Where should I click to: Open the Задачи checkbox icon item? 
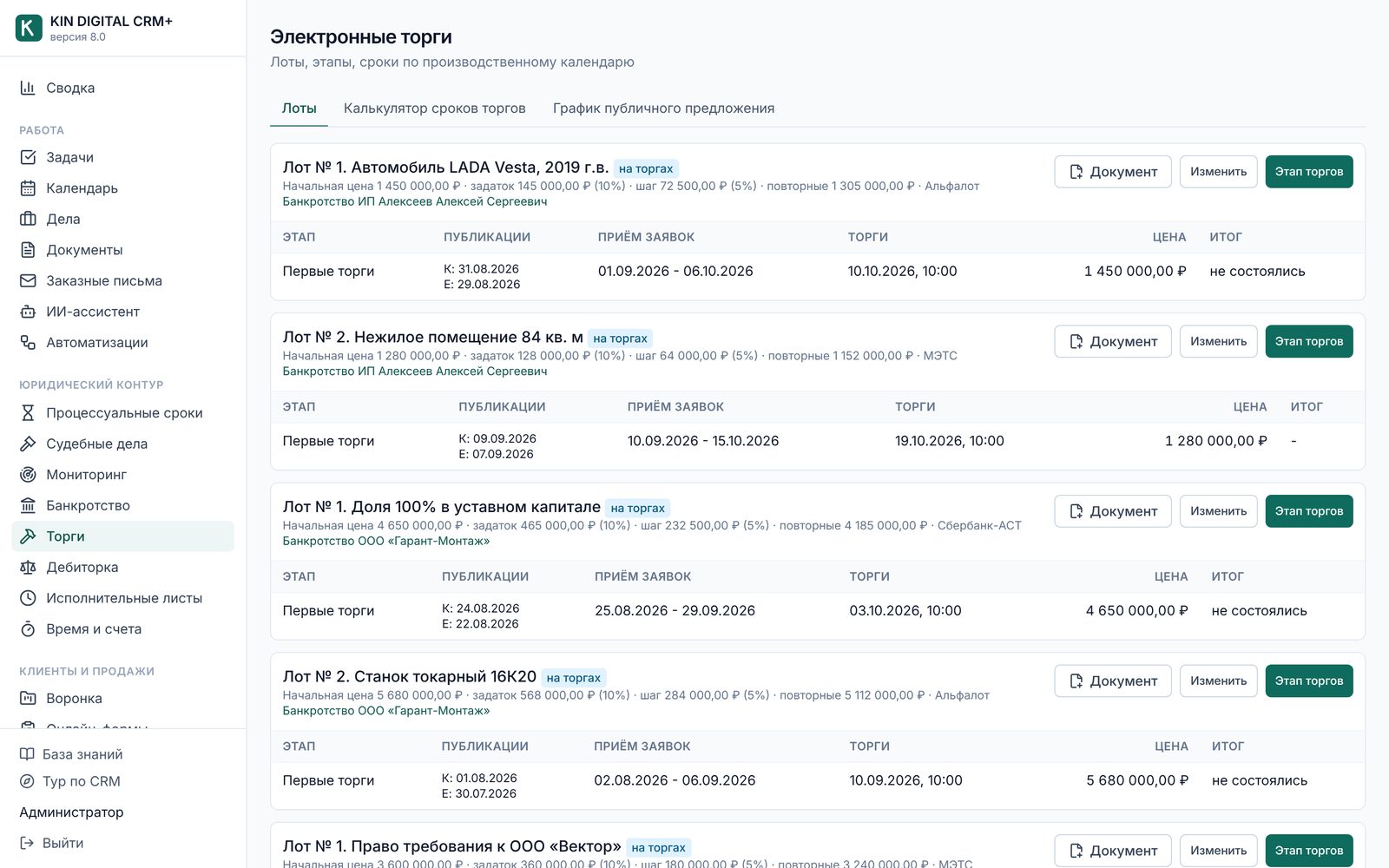(x=28, y=157)
